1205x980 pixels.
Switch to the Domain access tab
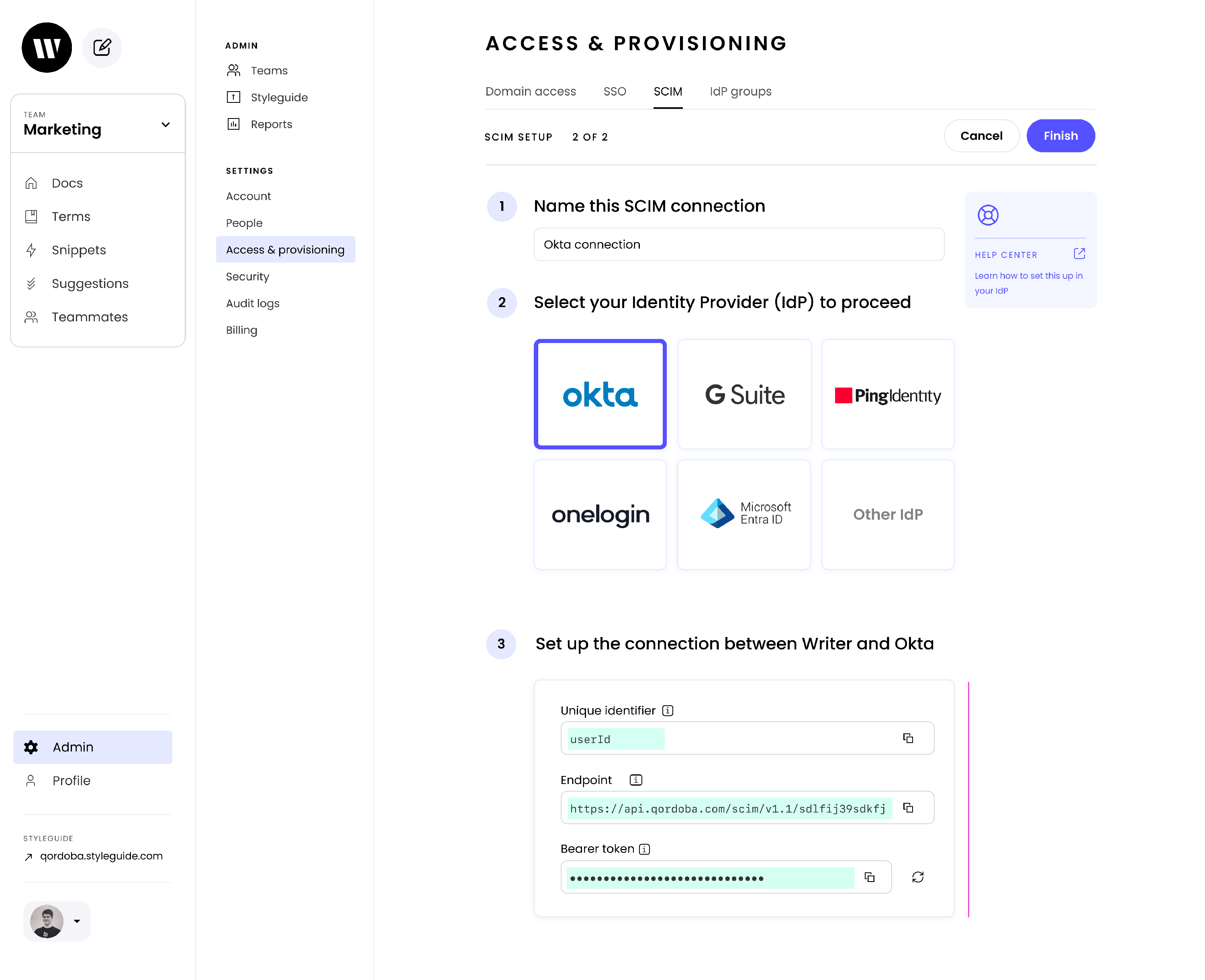click(x=531, y=92)
